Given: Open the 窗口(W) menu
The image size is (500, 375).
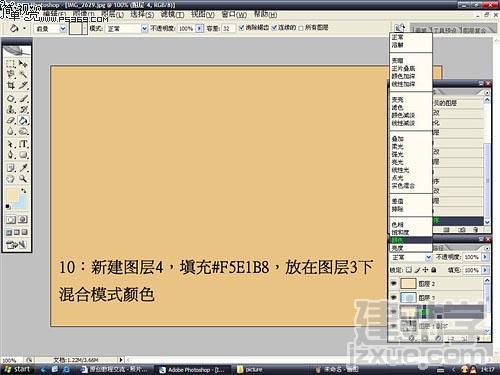Looking at the screenshot, I should (x=234, y=15).
